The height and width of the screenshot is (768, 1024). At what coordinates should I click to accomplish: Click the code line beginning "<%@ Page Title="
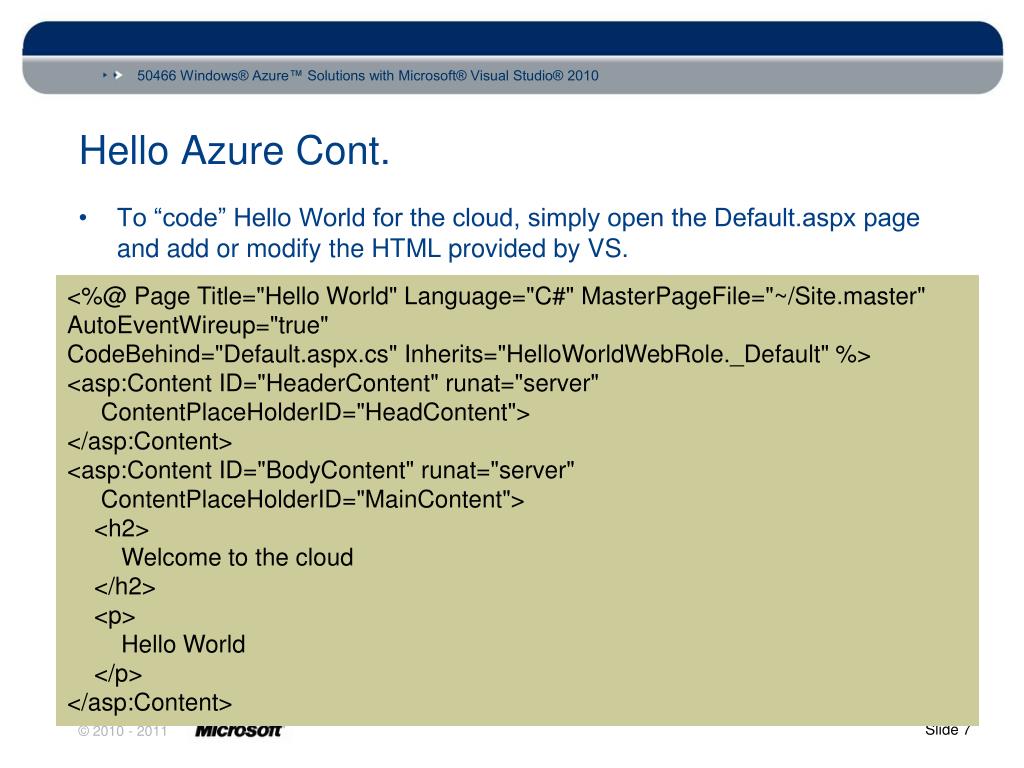(496, 296)
